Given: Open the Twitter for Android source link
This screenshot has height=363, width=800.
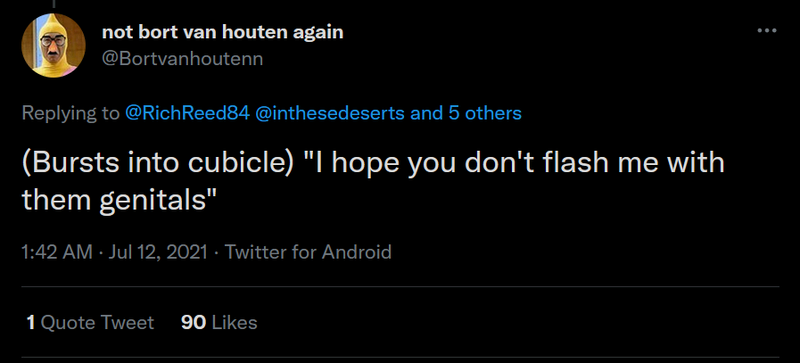Looking at the screenshot, I should pos(308,252).
